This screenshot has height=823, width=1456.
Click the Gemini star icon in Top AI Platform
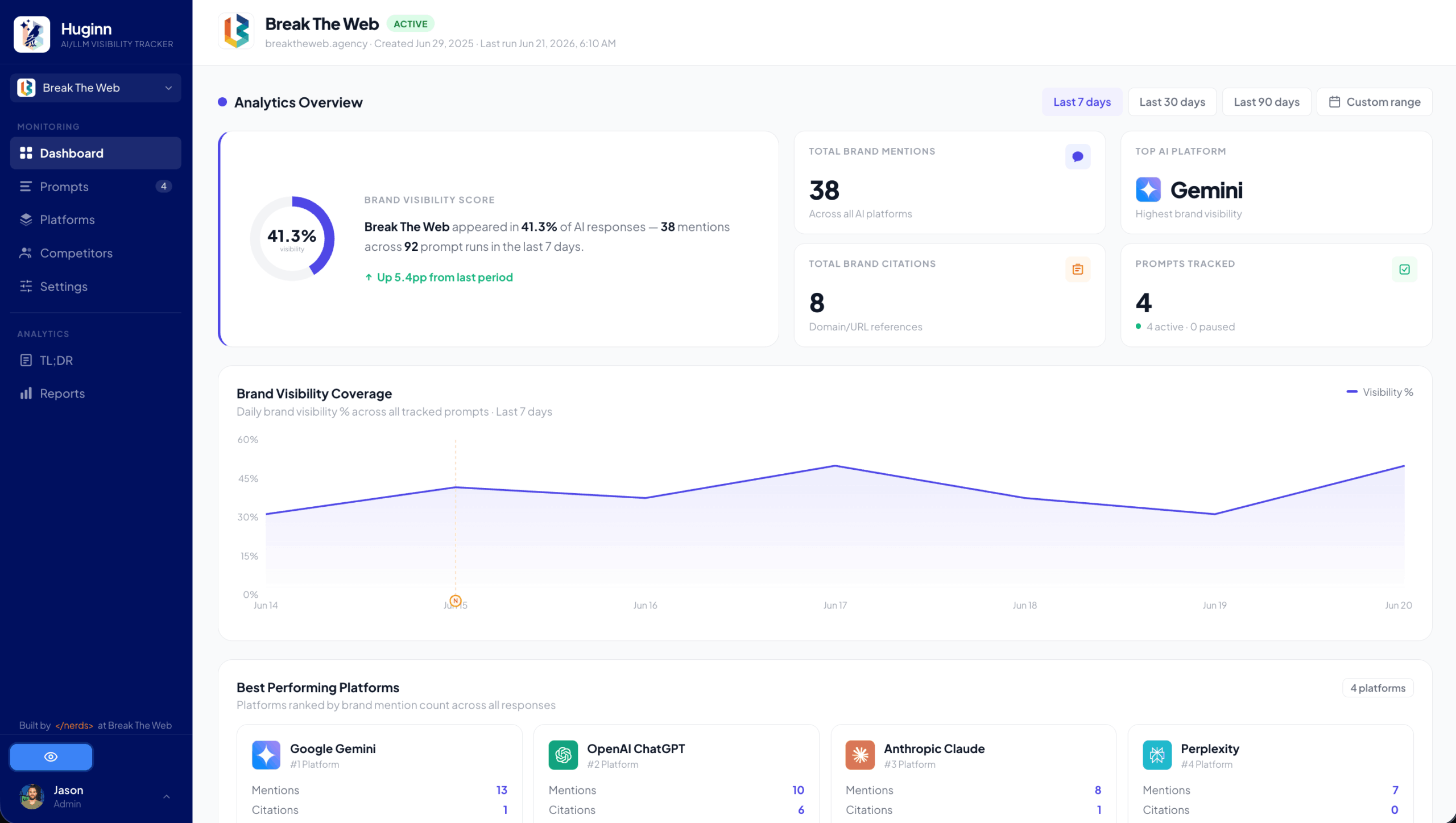point(1148,189)
